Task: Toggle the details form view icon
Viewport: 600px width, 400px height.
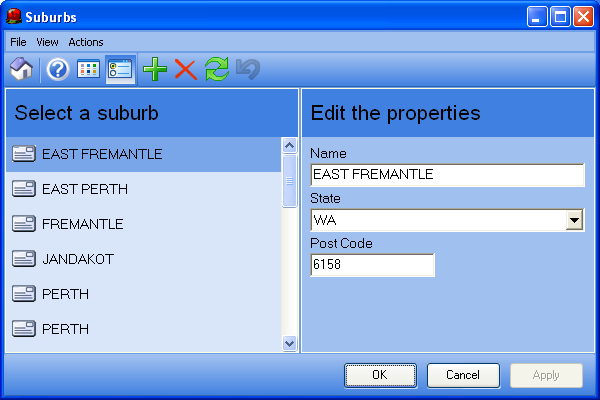Action: point(120,69)
